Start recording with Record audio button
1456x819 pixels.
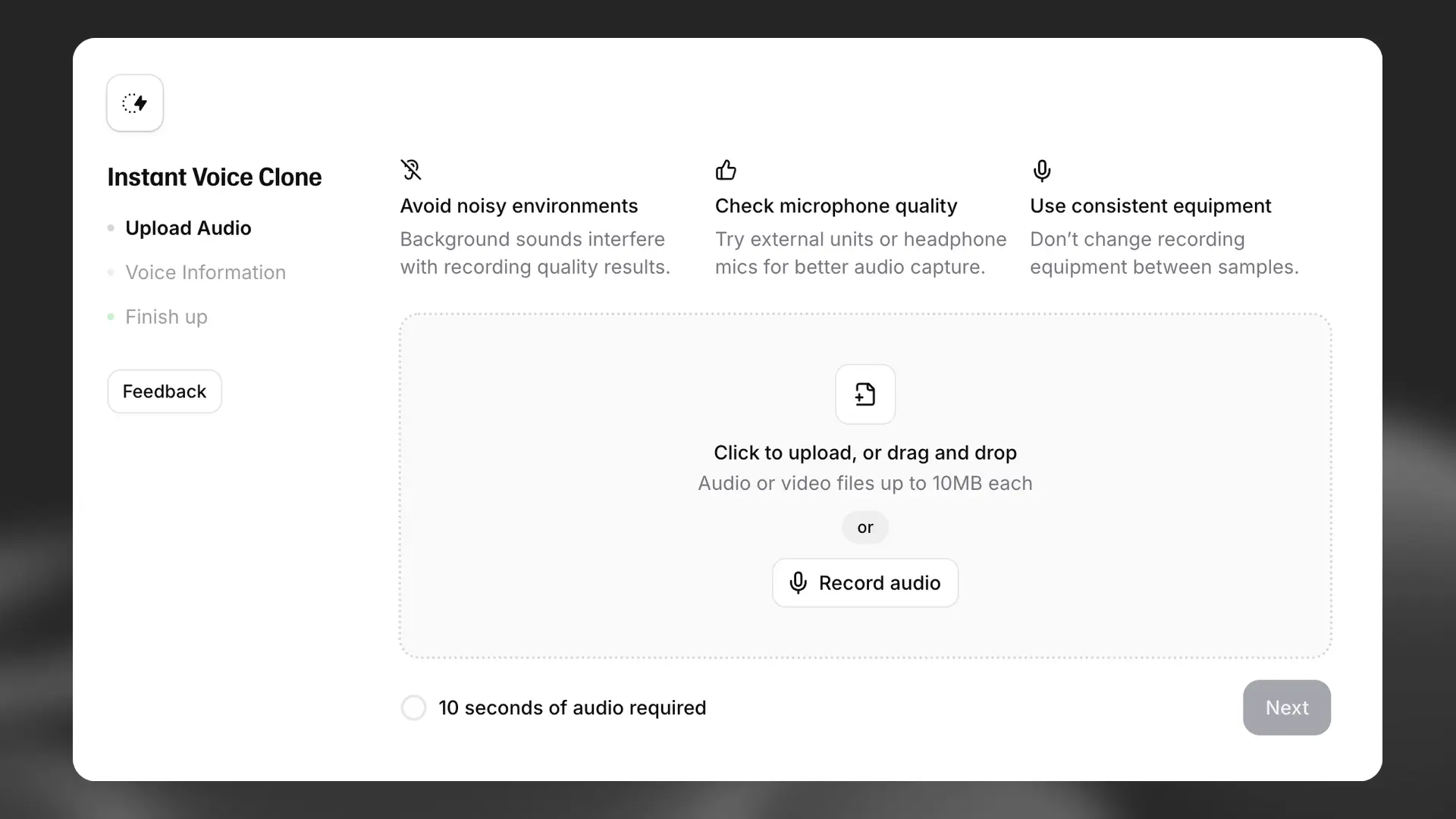(x=865, y=583)
